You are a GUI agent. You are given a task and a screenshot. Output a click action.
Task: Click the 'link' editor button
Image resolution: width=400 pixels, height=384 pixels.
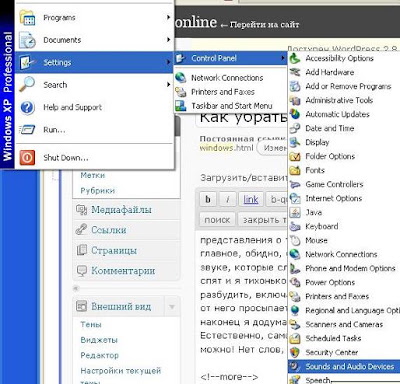click(x=251, y=199)
